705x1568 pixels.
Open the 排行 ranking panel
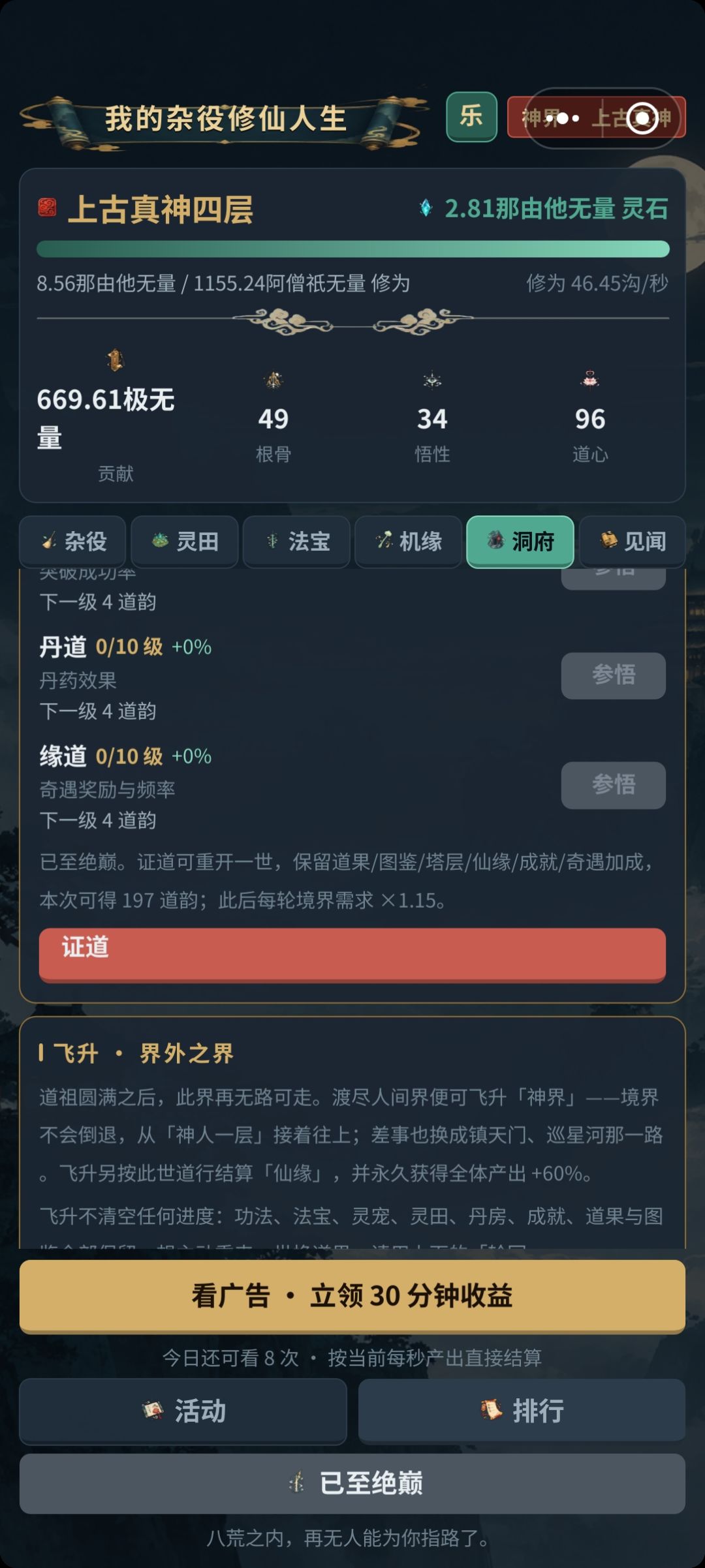click(522, 1411)
